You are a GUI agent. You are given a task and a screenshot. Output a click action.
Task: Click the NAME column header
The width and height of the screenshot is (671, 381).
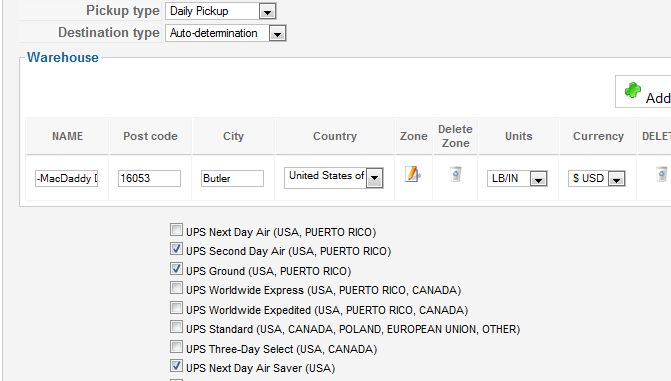(x=67, y=136)
